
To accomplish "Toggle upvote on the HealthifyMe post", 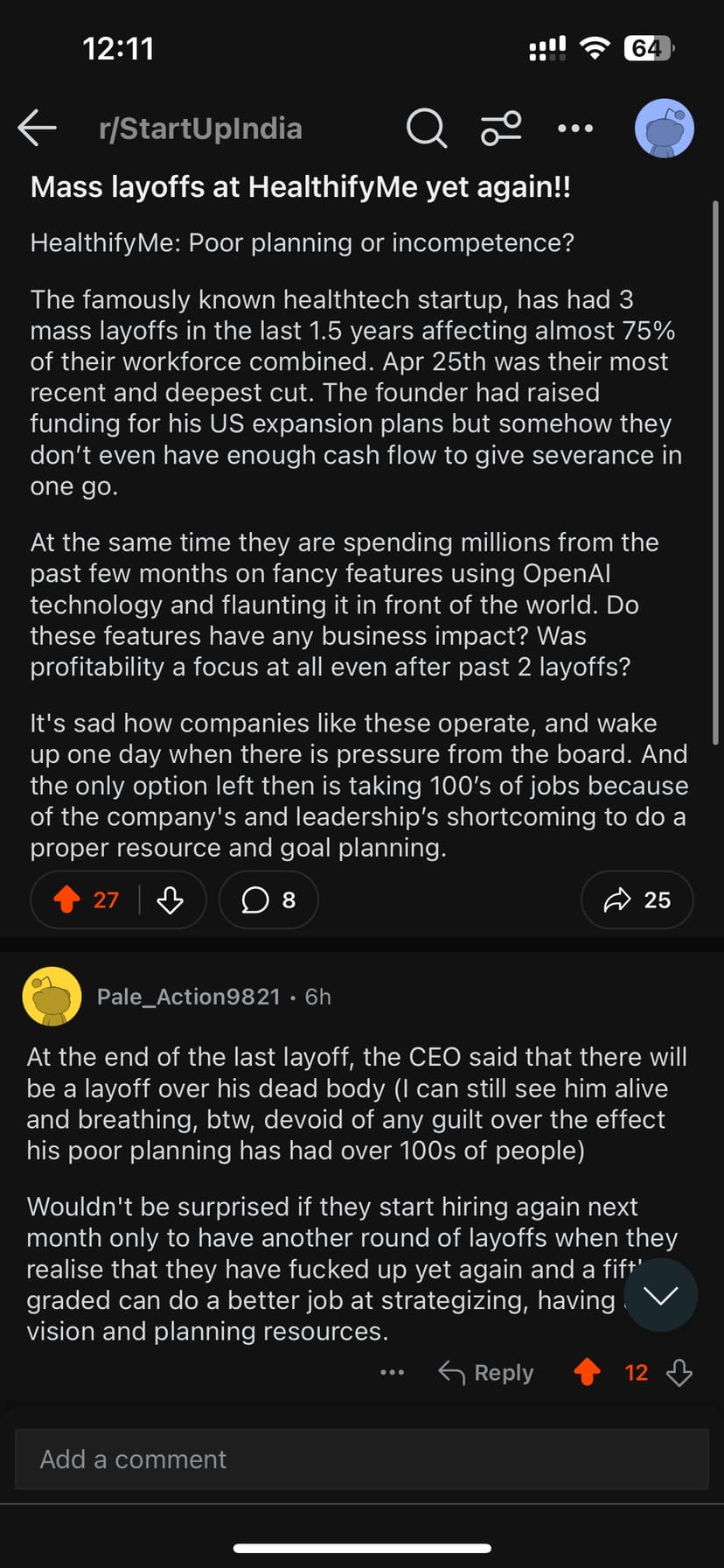I will click(67, 899).
